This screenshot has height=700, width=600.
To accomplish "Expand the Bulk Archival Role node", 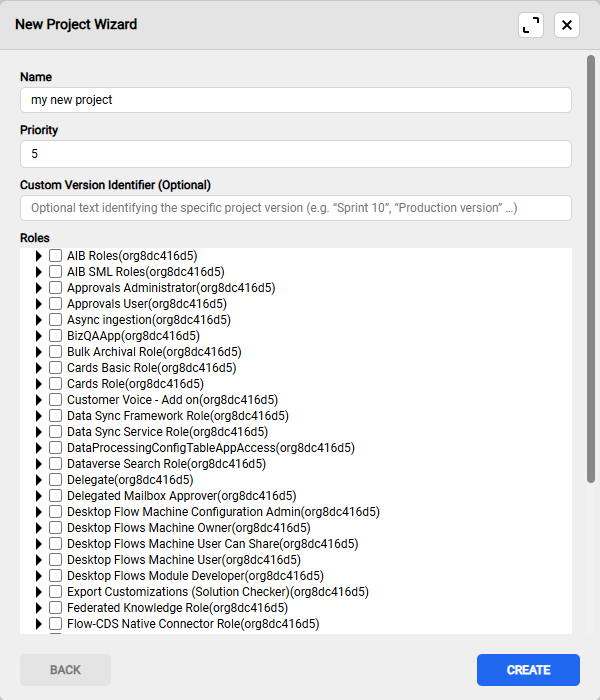I will point(39,352).
